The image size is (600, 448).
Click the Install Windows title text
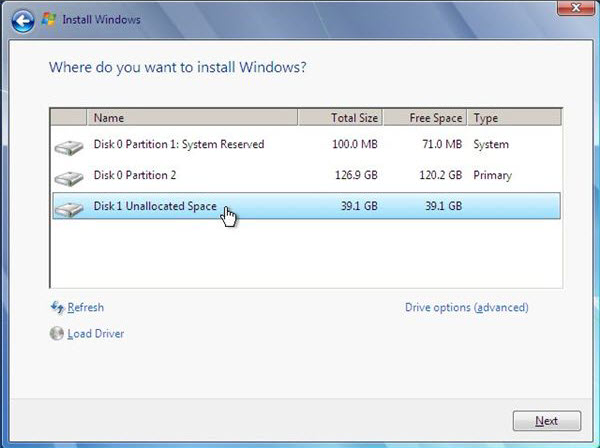101,20
